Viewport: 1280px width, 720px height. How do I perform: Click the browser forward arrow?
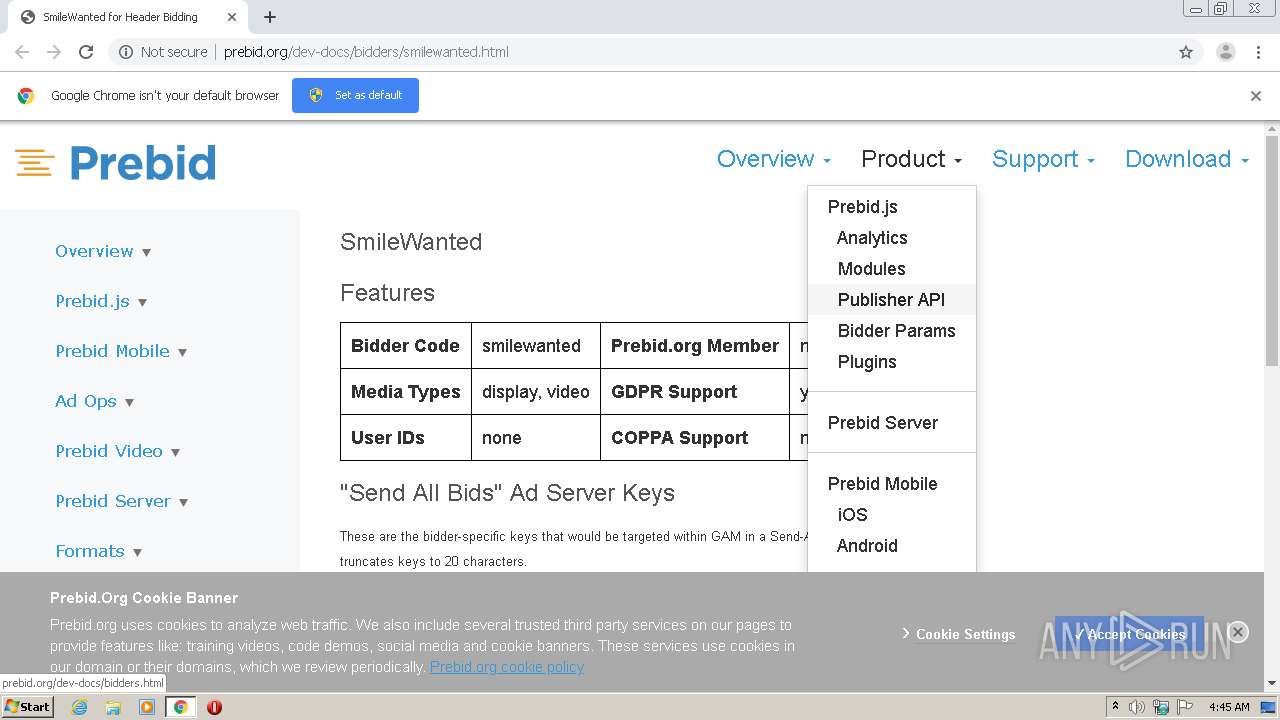(54, 52)
